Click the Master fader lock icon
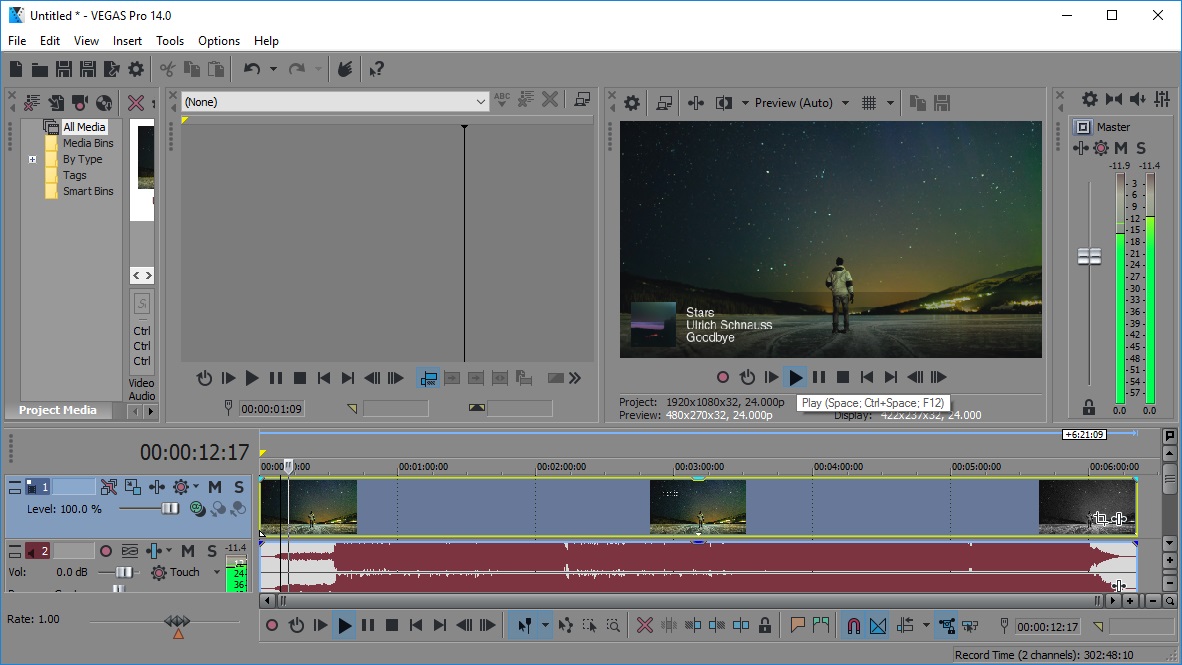Screen dimensions: 1182x665 pyautogui.click(x=1089, y=408)
